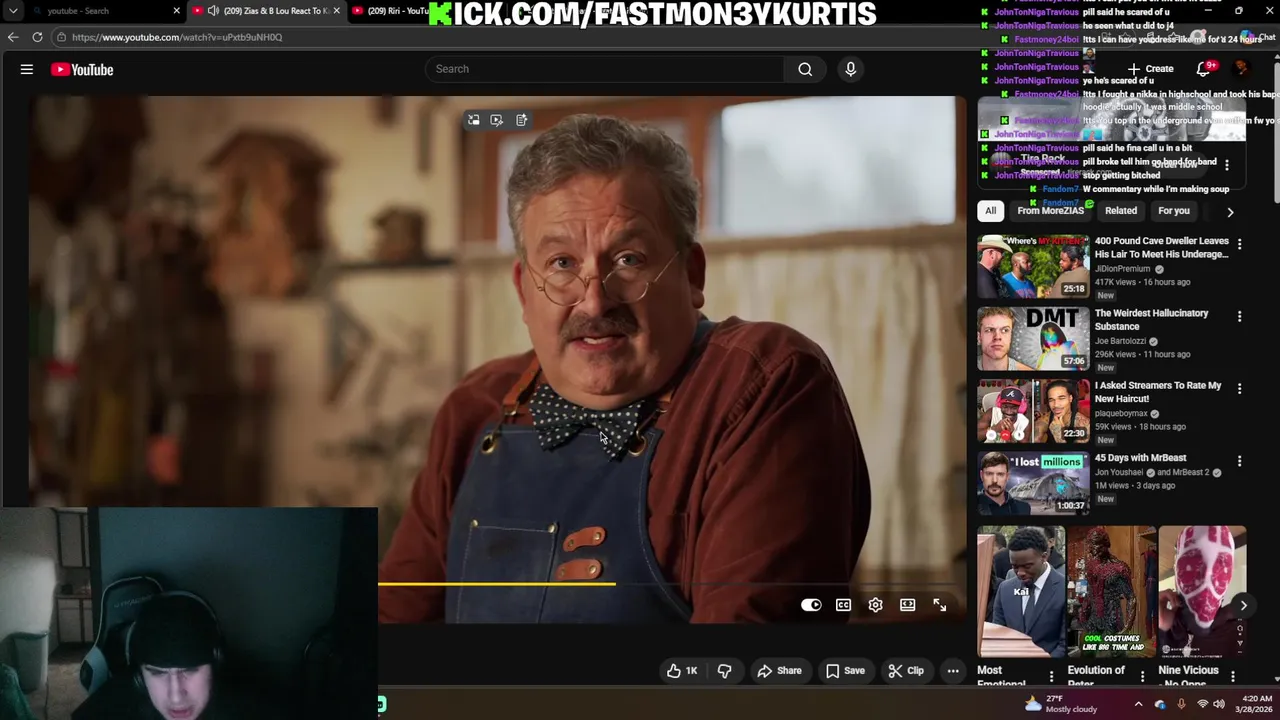
Task: Toggle autoplay switch in the player
Action: click(x=811, y=605)
